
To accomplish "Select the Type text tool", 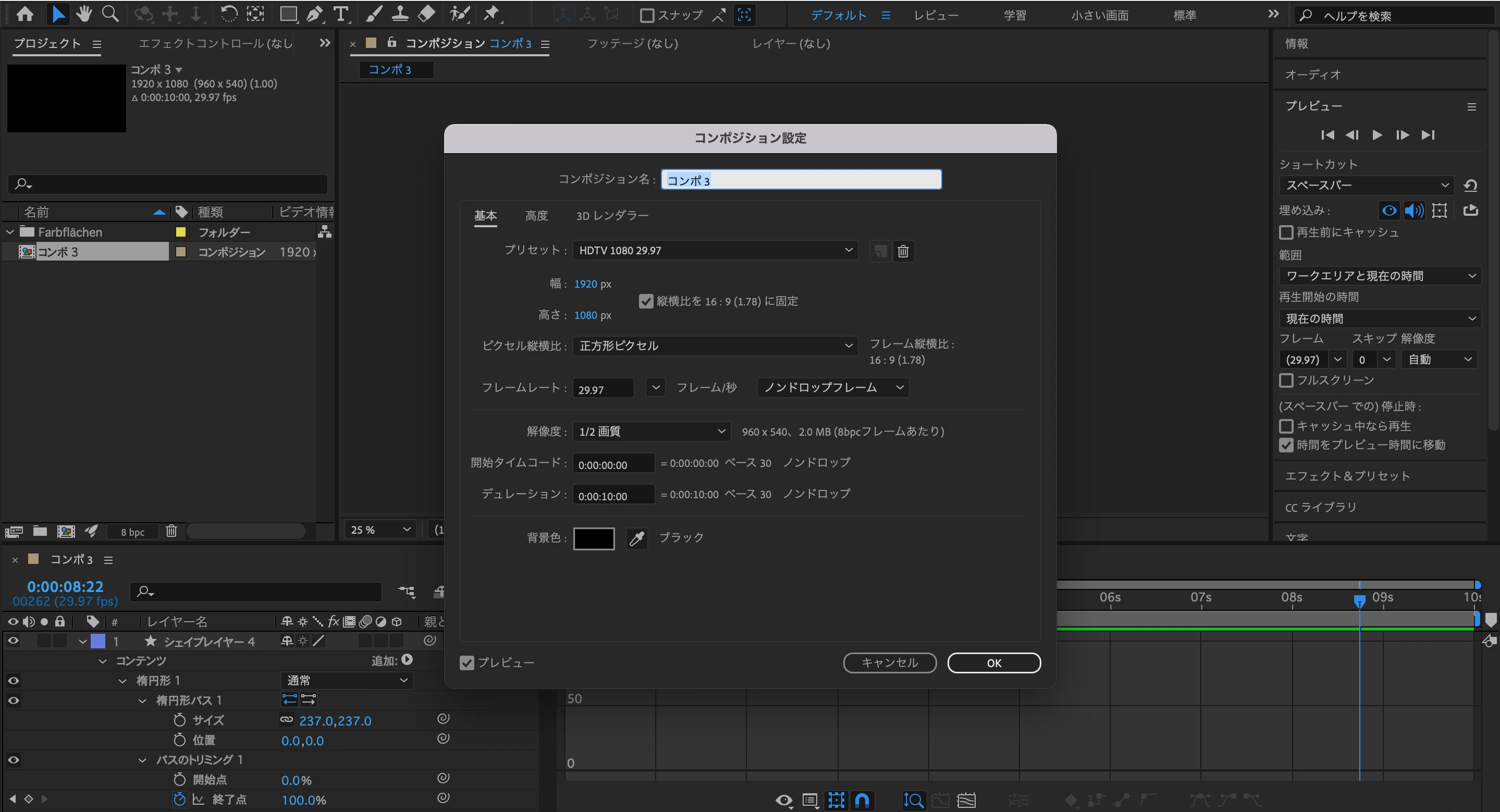I will click(341, 14).
